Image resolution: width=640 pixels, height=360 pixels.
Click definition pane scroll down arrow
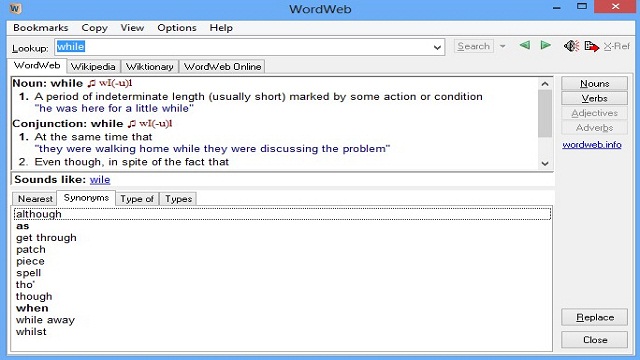[x=545, y=163]
